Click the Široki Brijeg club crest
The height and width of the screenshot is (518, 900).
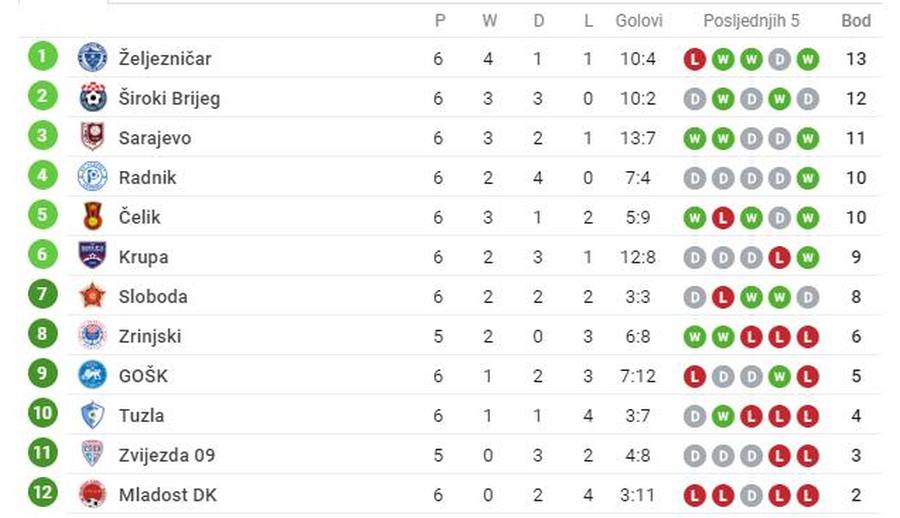[93, 98]
